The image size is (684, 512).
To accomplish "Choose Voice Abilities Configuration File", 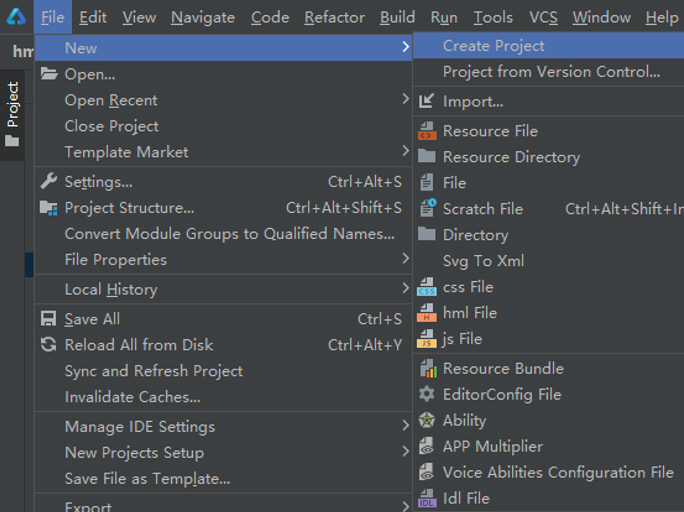I will pyautogui.click(x=558, y=472).
